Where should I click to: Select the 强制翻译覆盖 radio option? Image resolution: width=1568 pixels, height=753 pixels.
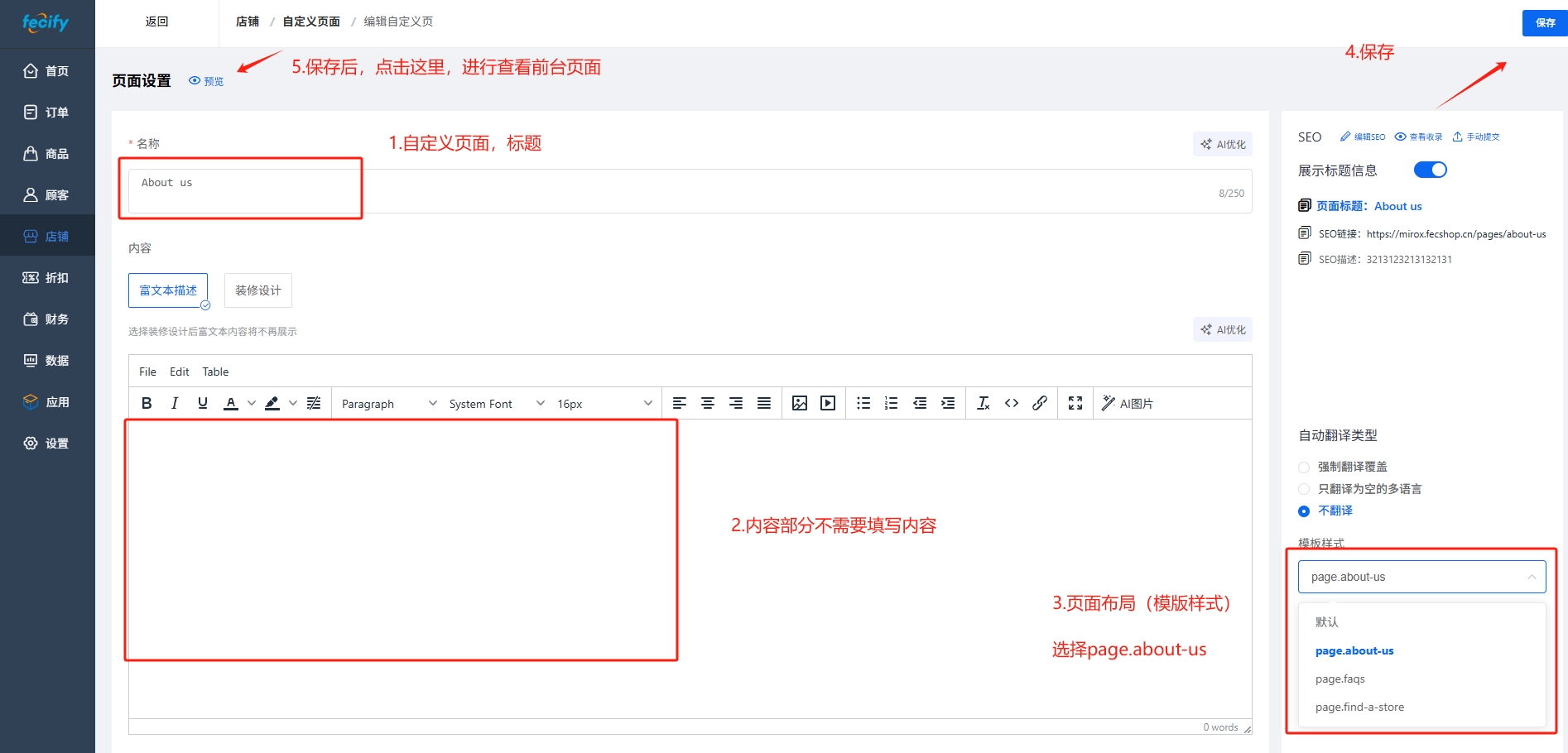[1304, 467]
